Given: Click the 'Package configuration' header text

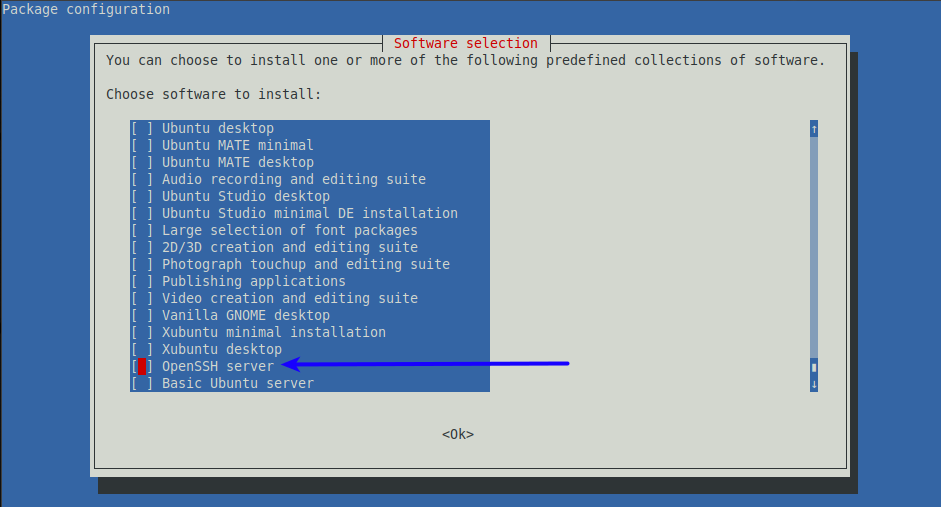Looking at the screenshot, I should click(x=86, y=10).
